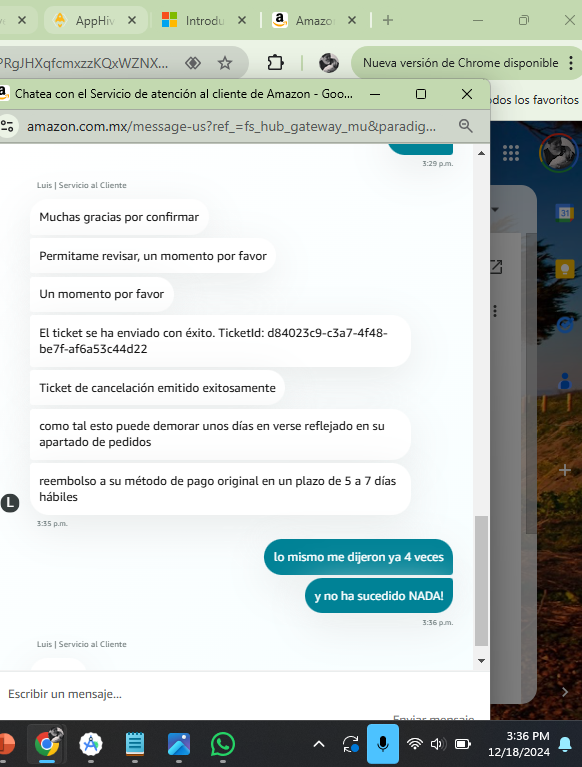The width and height of the screenshot is (582, 767).
Task: Open WhatsApp from the taskbar
Action: point(223,744)
